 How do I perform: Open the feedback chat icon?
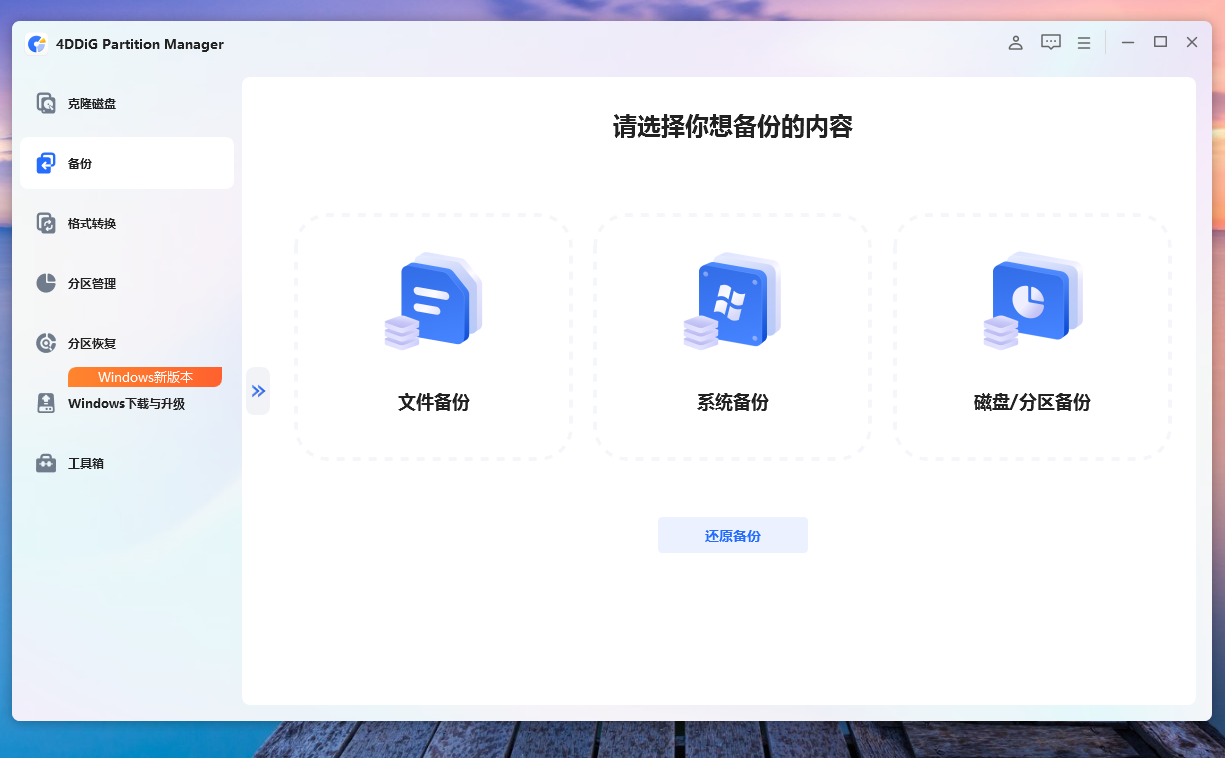1050,42
